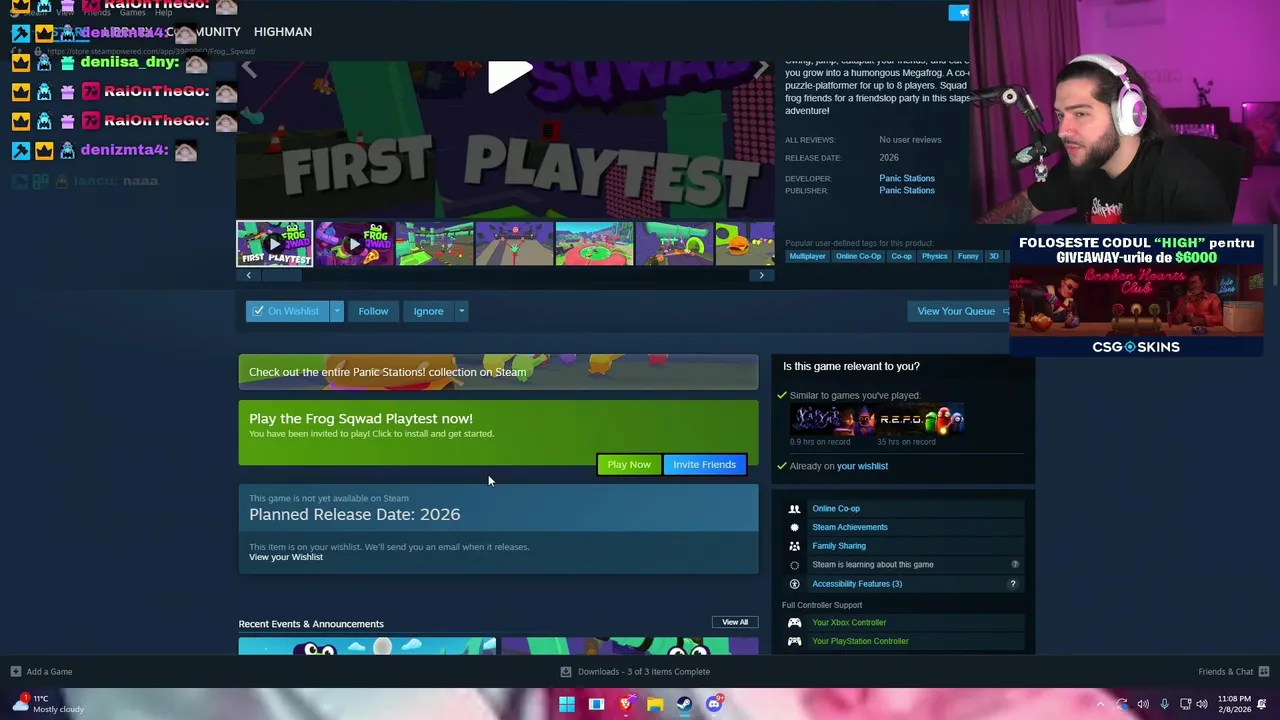Click the Family Sharing icon

point(794,546)
